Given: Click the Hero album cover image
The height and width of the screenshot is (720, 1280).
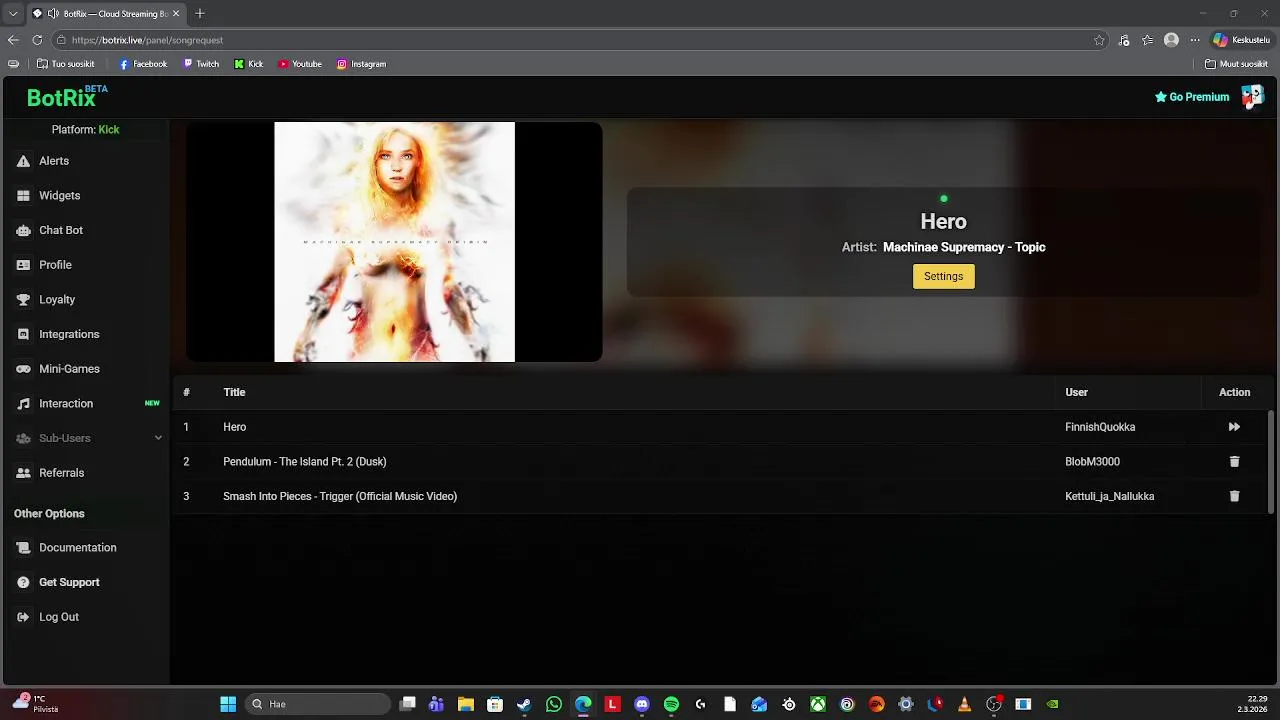Looking at the screenshot, I should [394, 242].
